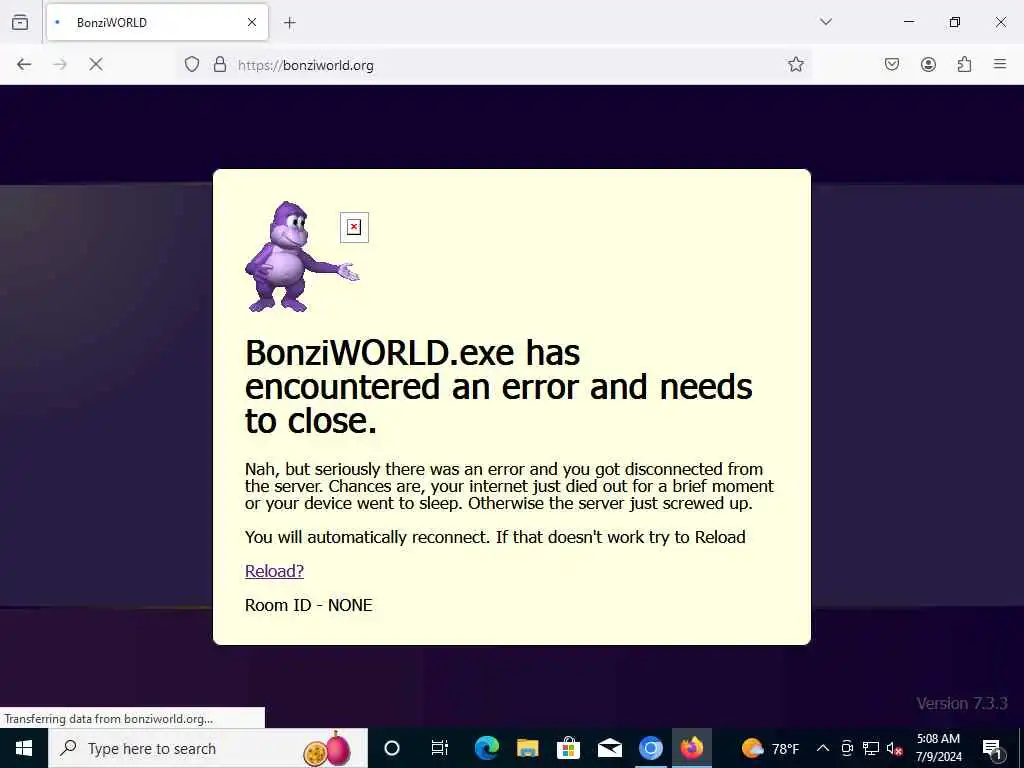Minimize the Firefox window
The image size is (1024, 768).
pos(908,22)
